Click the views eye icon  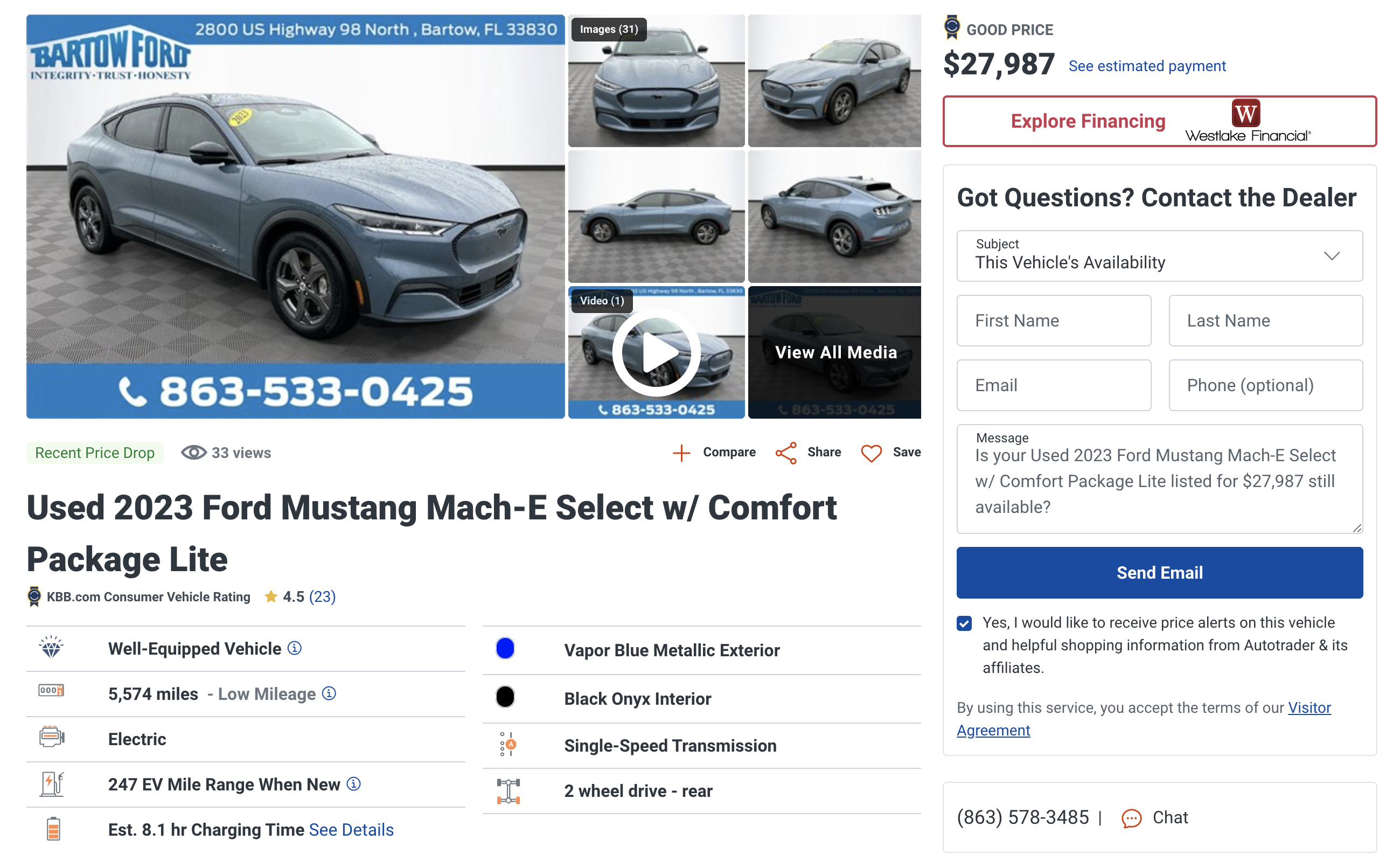click(194, 453)
